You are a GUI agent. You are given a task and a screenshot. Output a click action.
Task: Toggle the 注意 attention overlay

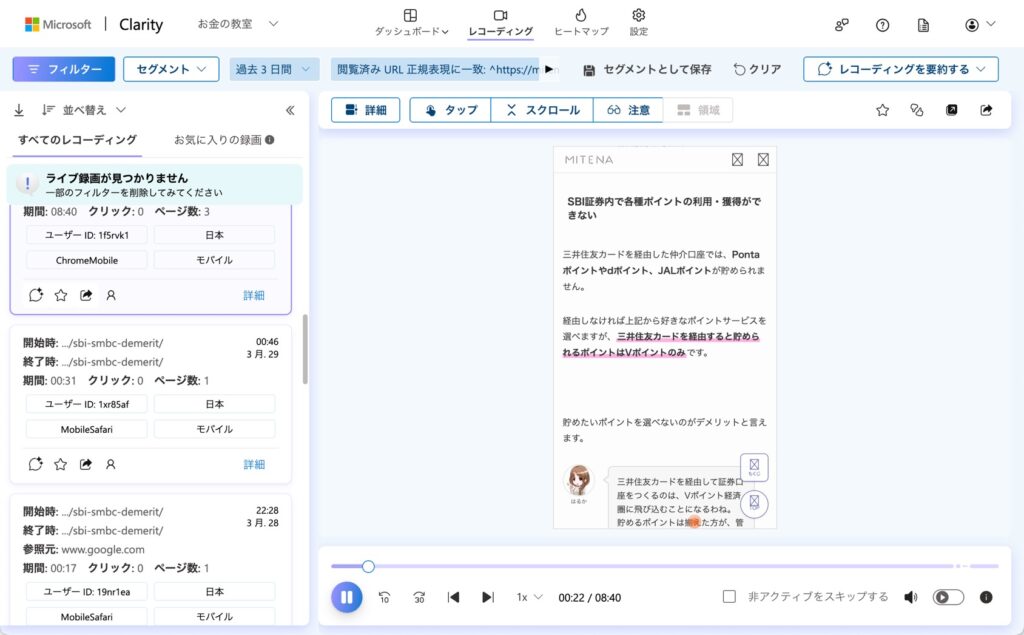coord(628,110)
